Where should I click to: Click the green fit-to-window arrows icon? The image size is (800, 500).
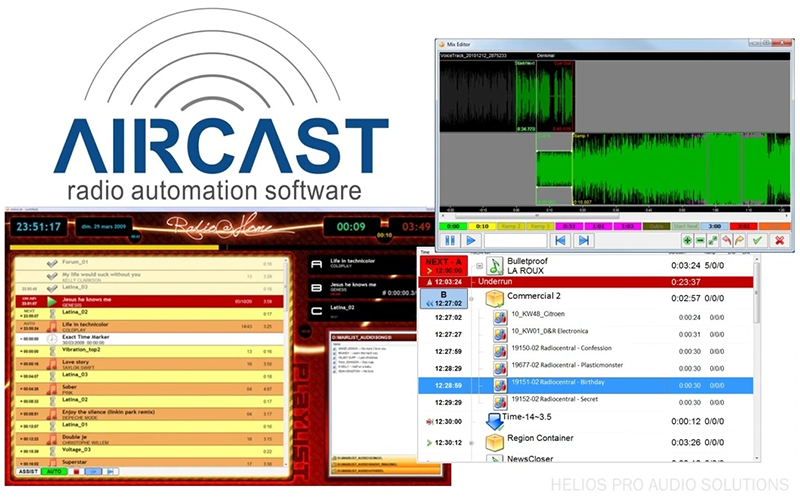713,240
